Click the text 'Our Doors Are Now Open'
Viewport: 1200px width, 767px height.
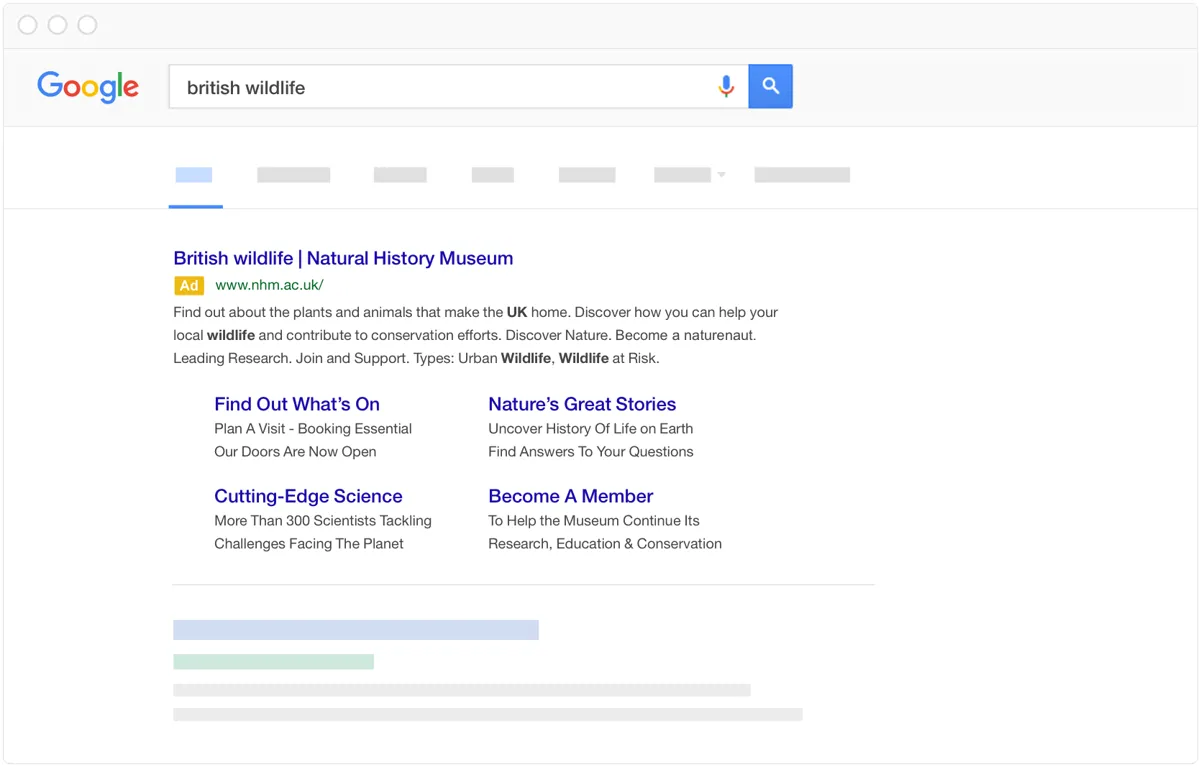pos(295,451)
